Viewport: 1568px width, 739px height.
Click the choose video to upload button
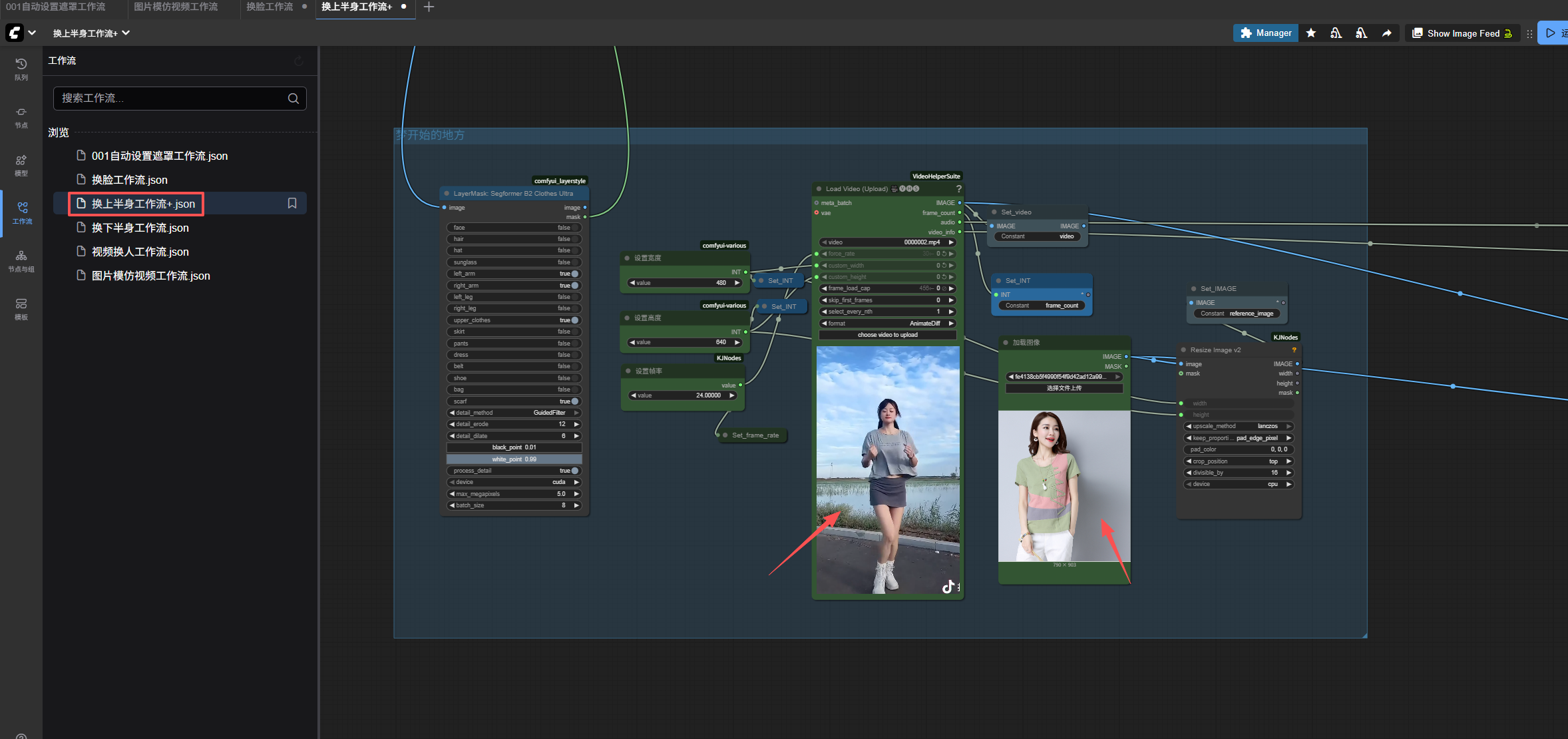point(886,334)
